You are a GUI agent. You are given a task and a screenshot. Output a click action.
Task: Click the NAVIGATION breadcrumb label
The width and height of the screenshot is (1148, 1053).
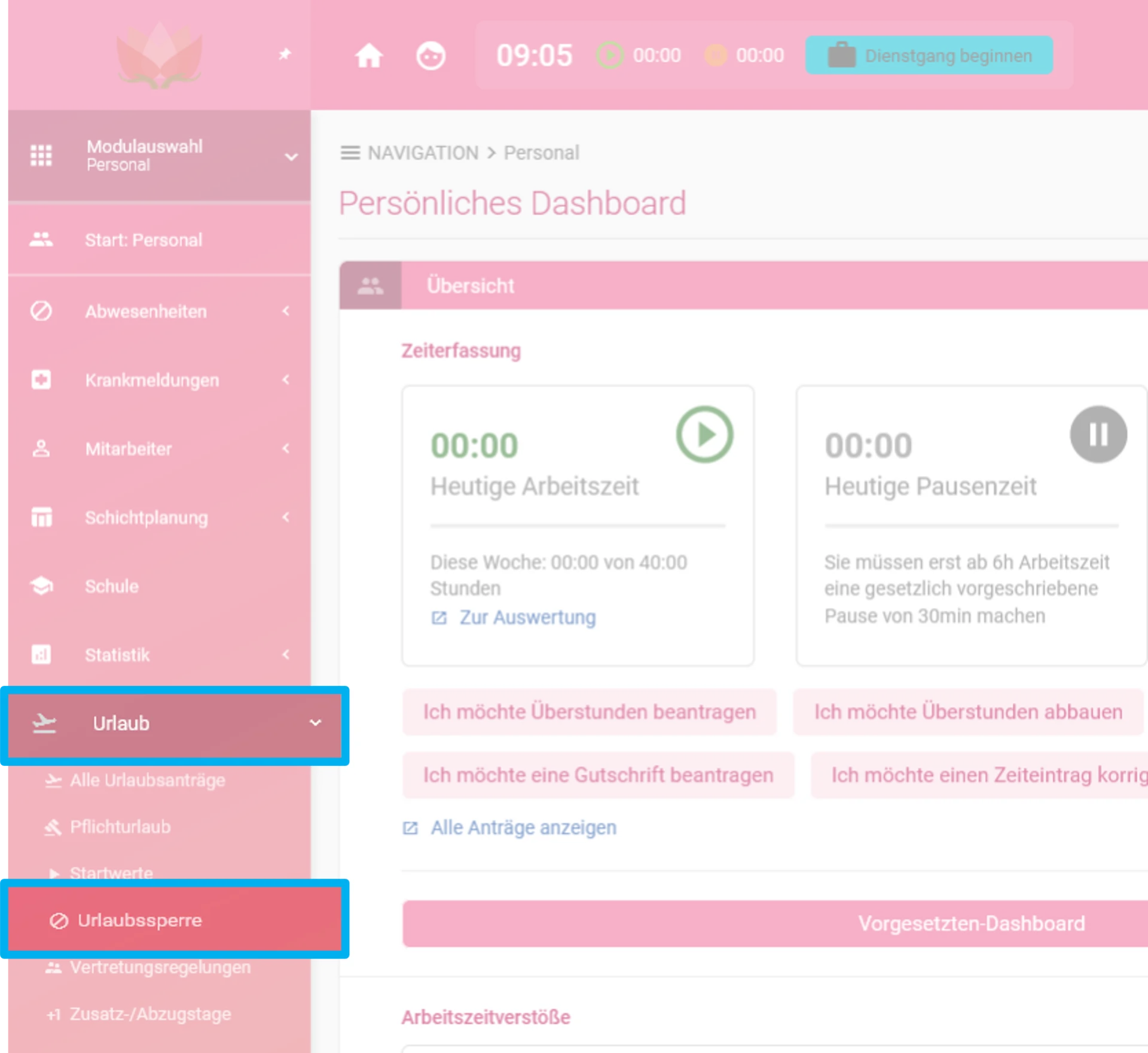point(423,152)
